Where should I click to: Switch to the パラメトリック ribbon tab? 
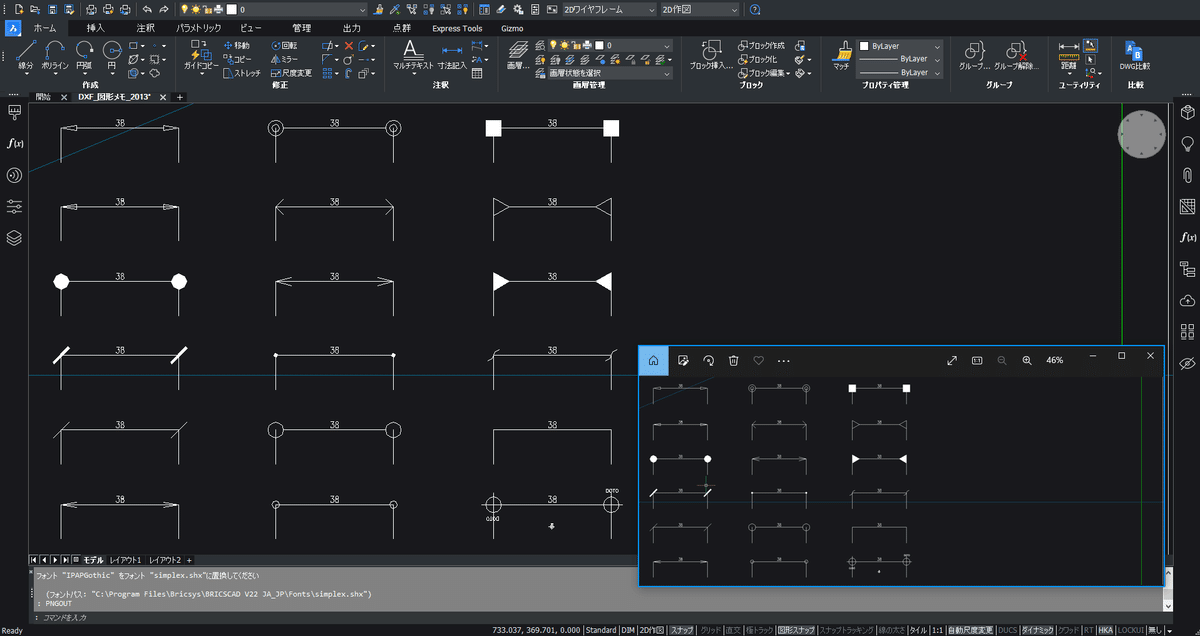pyautogui.click(x=198, y=28)
